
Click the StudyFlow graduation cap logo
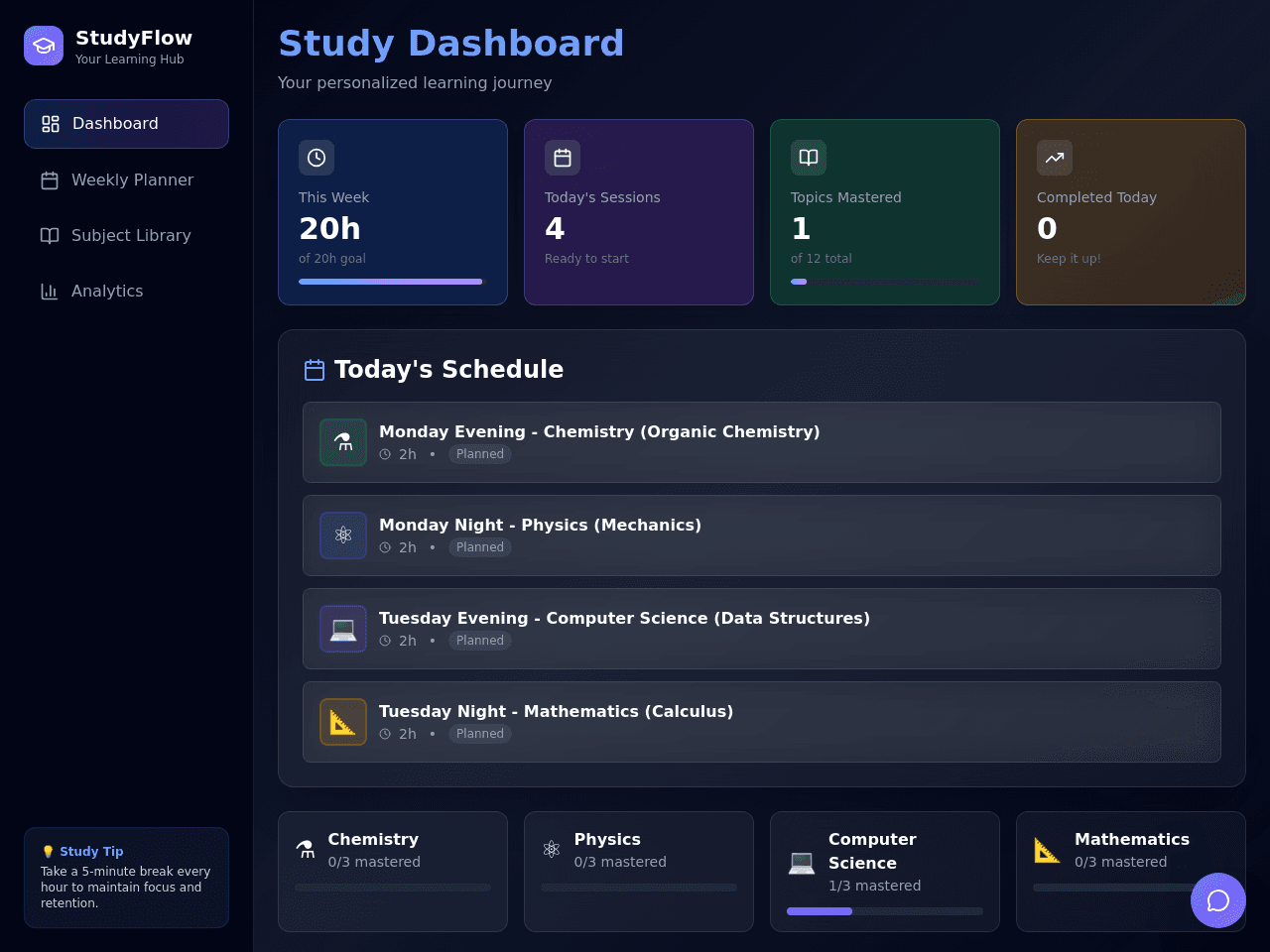click(44, 46)
